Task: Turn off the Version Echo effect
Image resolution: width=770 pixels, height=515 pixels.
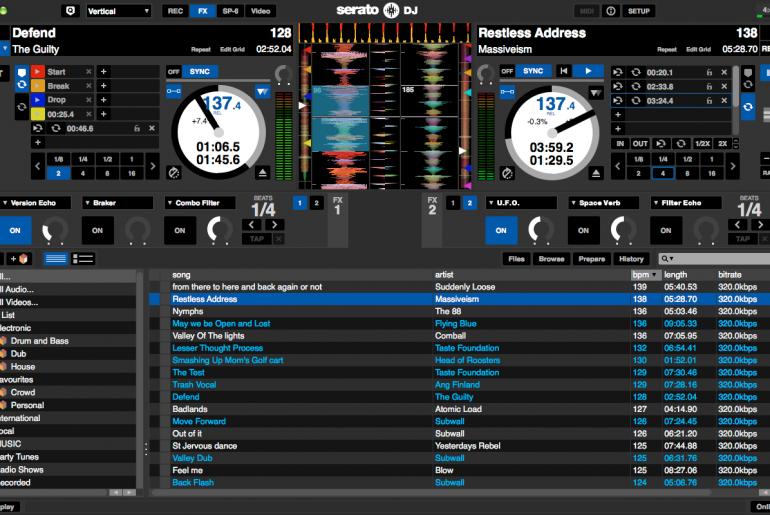Action: coord(15,230)
